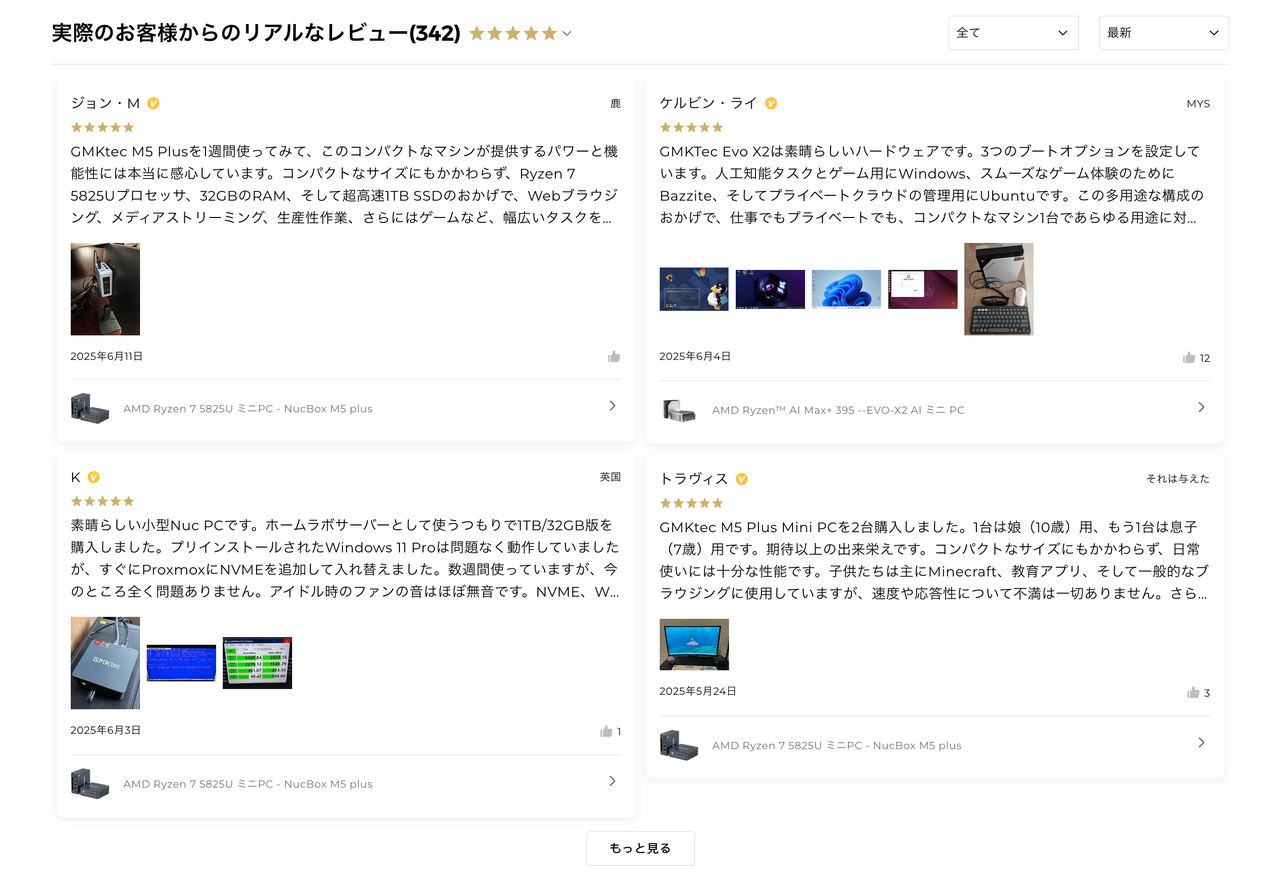Open the photo in ジョン・M's review

coord(105,289)
